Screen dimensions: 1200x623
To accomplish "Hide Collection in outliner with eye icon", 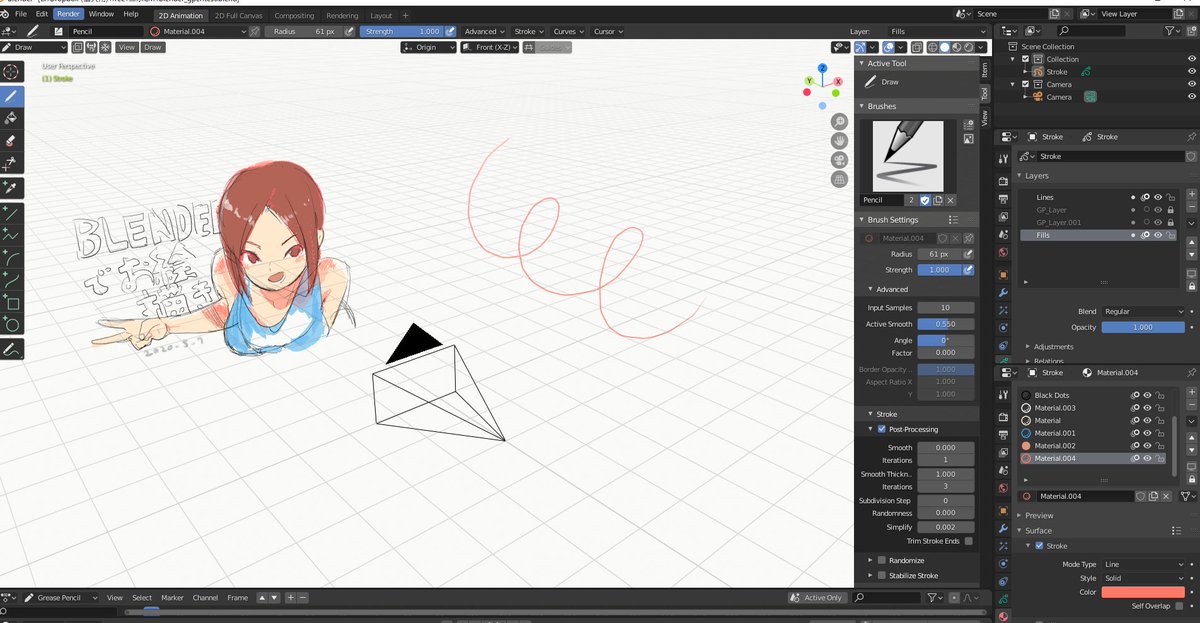I will pos(1191,59).
